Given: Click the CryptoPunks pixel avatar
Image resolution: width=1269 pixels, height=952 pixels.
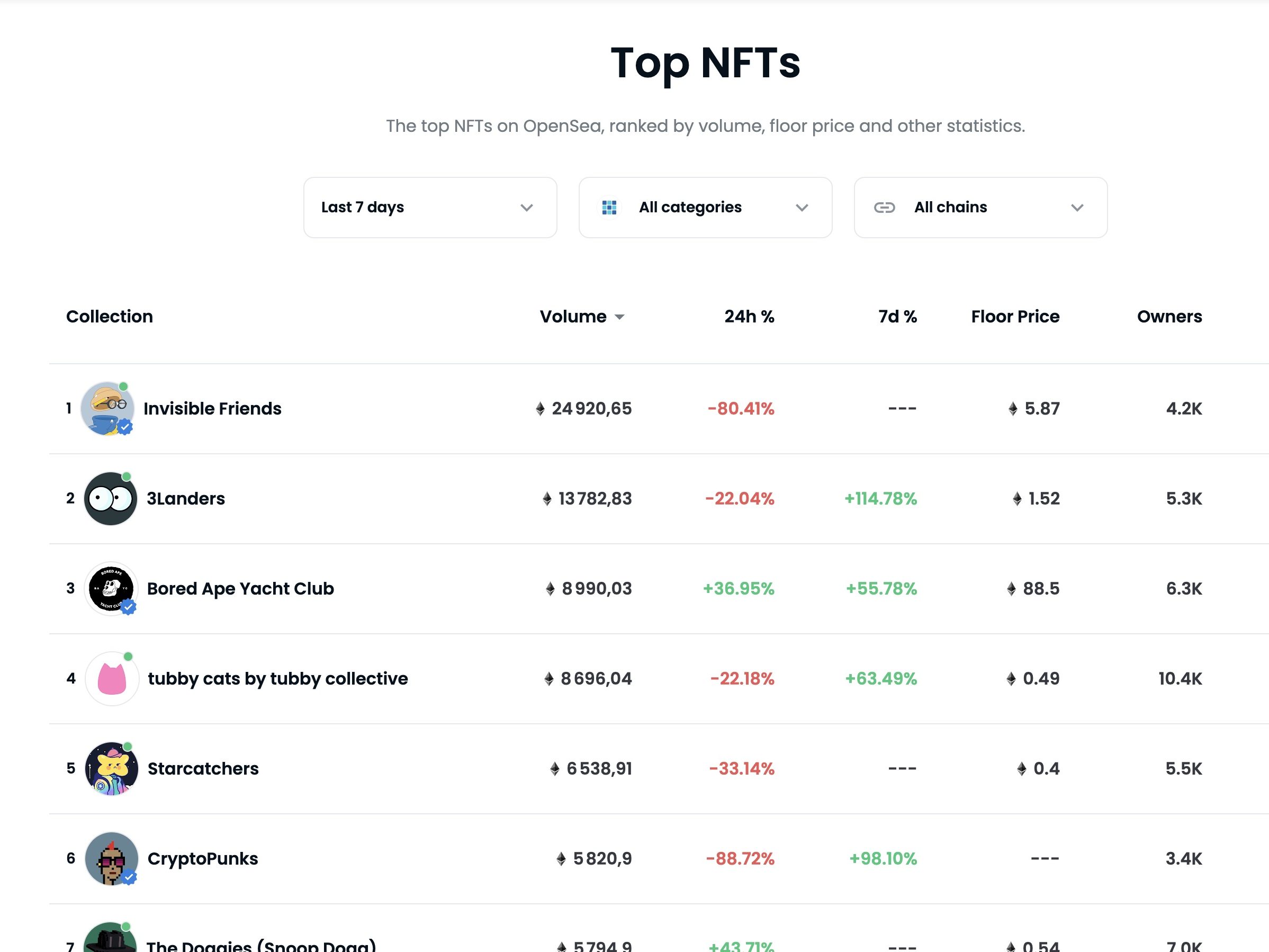Looking at the screenshot, I should (111, 858).
